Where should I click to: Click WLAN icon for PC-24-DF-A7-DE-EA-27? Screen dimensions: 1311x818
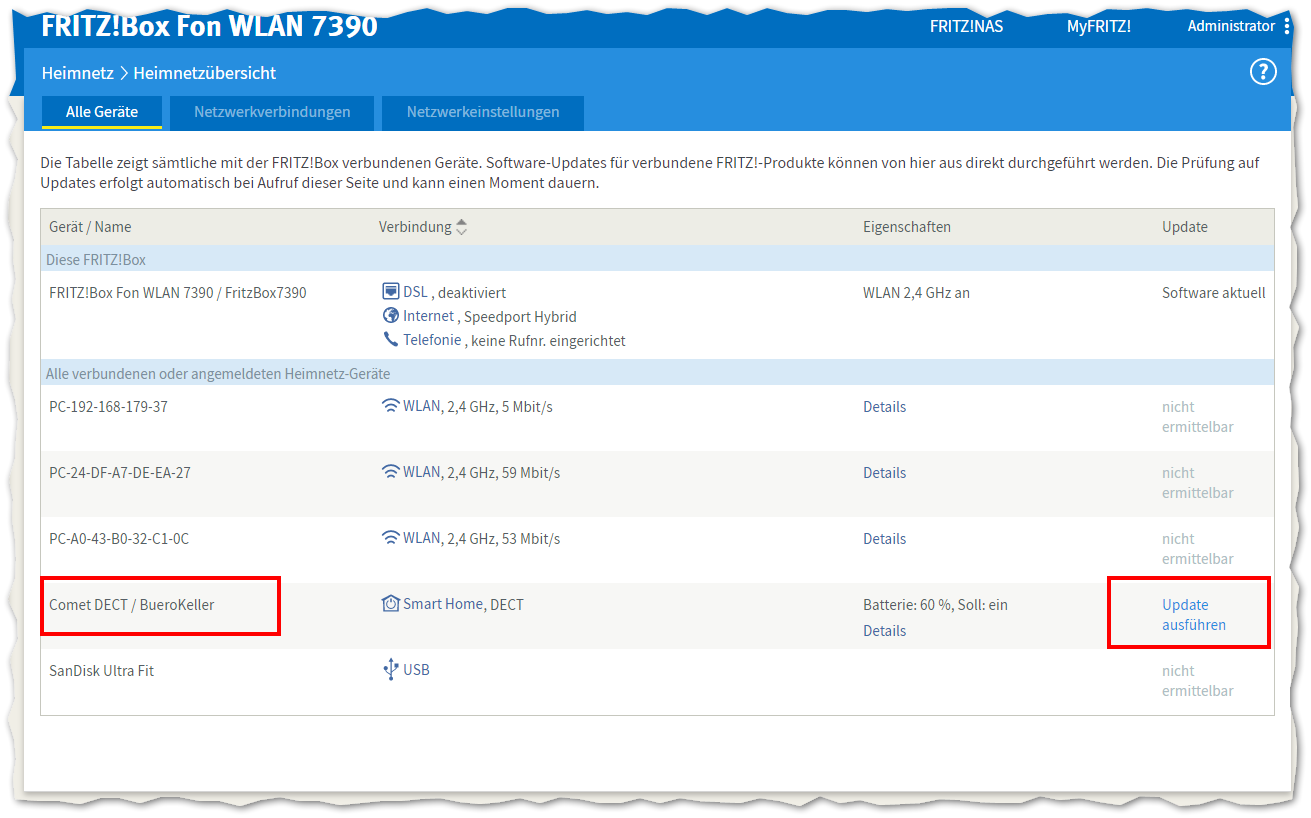coord(391,472)
